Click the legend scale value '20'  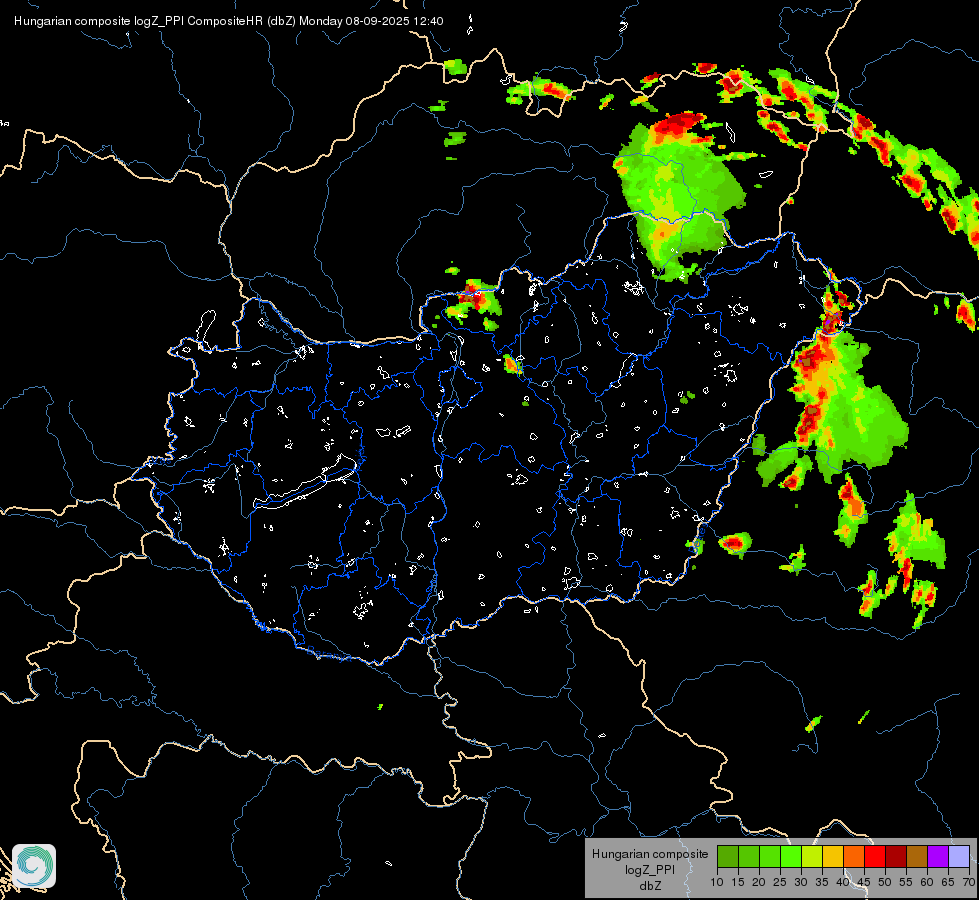(x=759, y=883)
